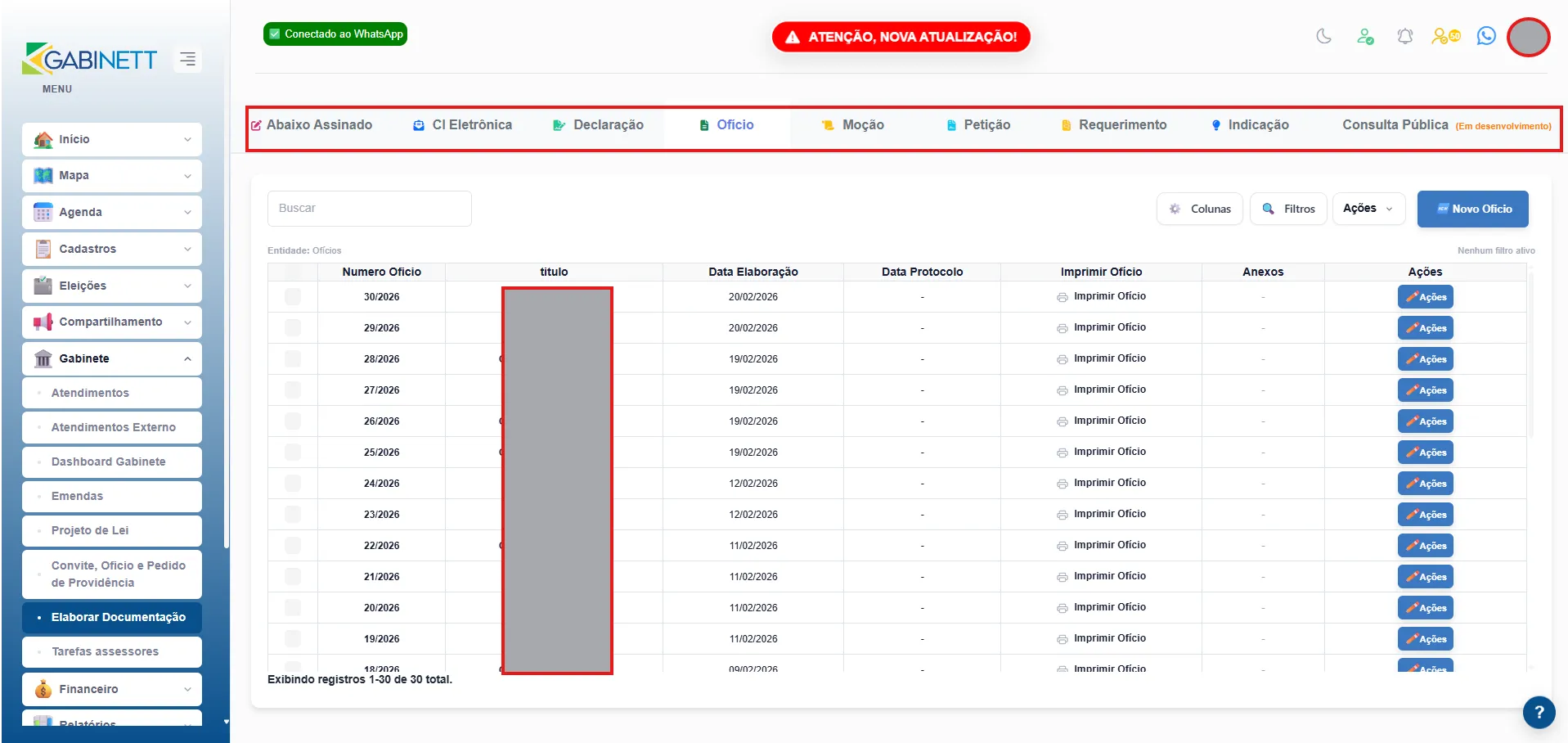Open the WhatsApp icon in header
The image size is (1568, 743).
(x=1486, y=36)
